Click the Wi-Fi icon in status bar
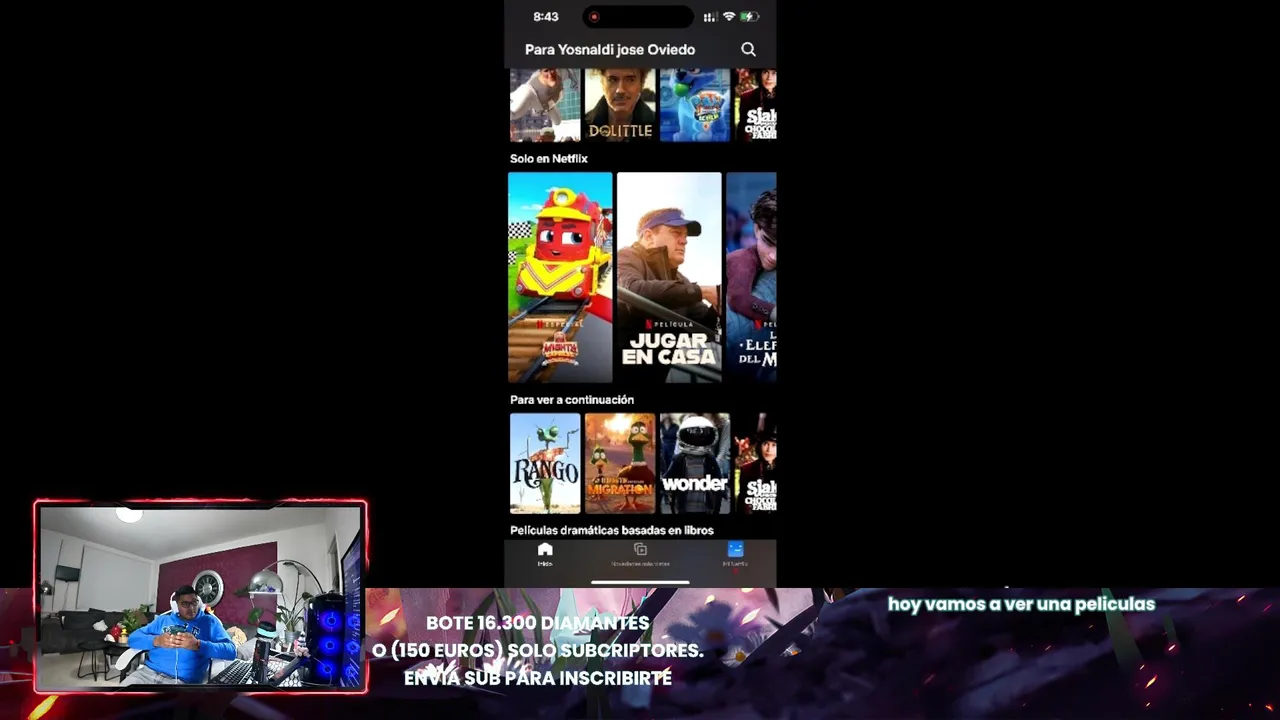The height and width of the screenshot is (720, 1280). tap(729, 16)
